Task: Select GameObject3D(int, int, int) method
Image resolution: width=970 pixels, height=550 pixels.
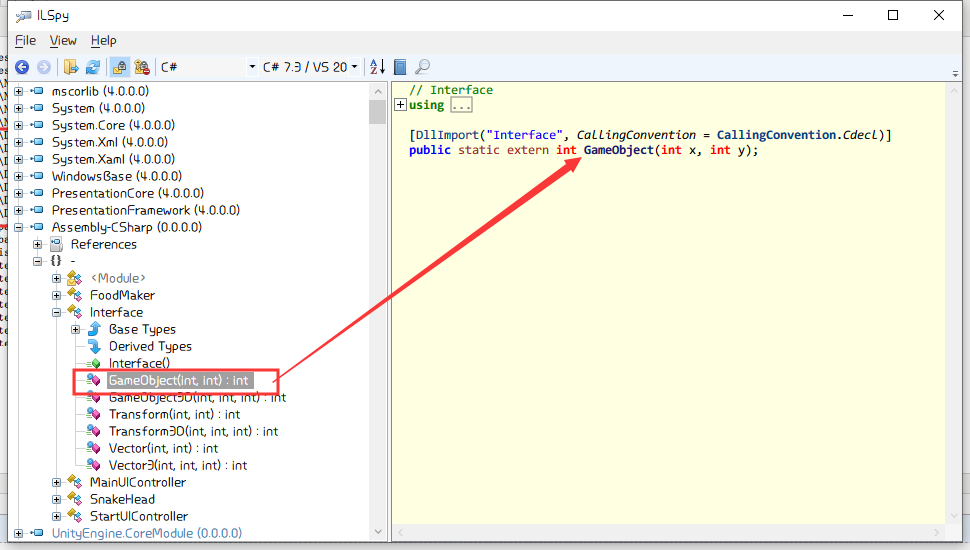Action: point(197,398)
